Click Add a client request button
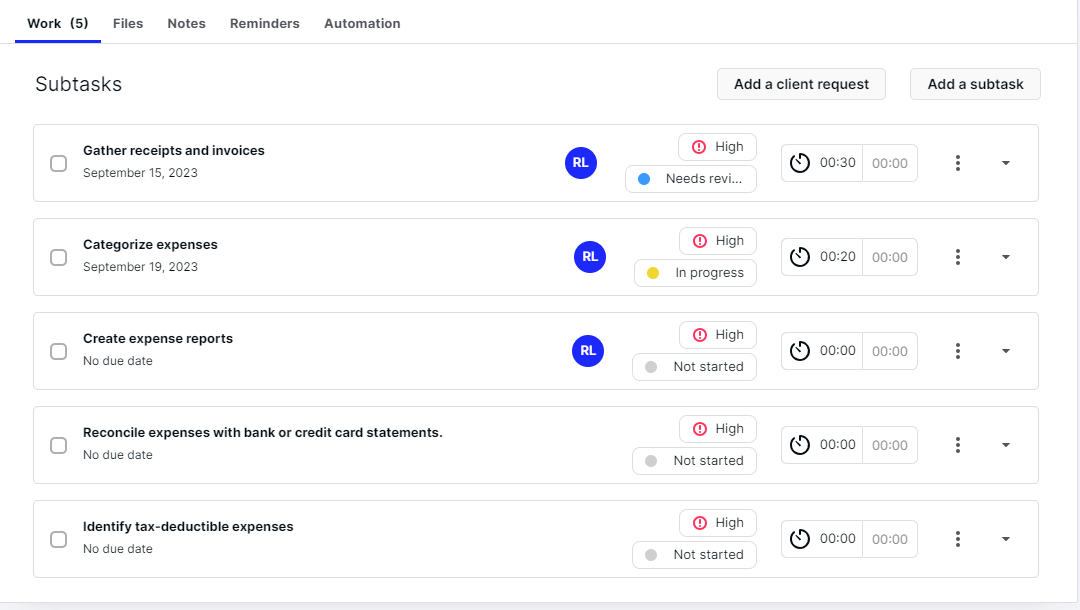Viewport: 1080px width, 610px height. (x=801, y=84)
